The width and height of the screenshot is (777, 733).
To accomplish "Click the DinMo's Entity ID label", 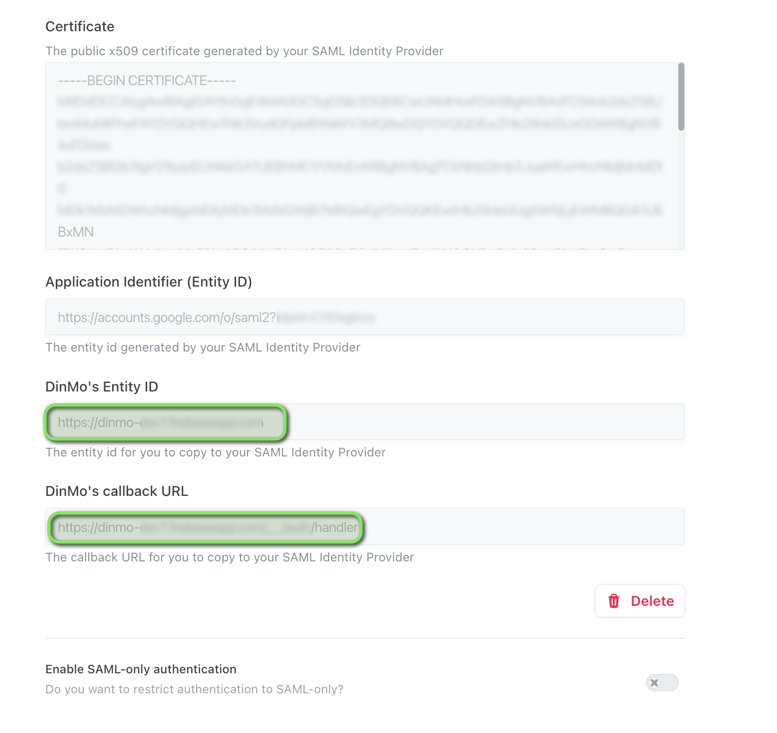I will [x=101, y=387].
